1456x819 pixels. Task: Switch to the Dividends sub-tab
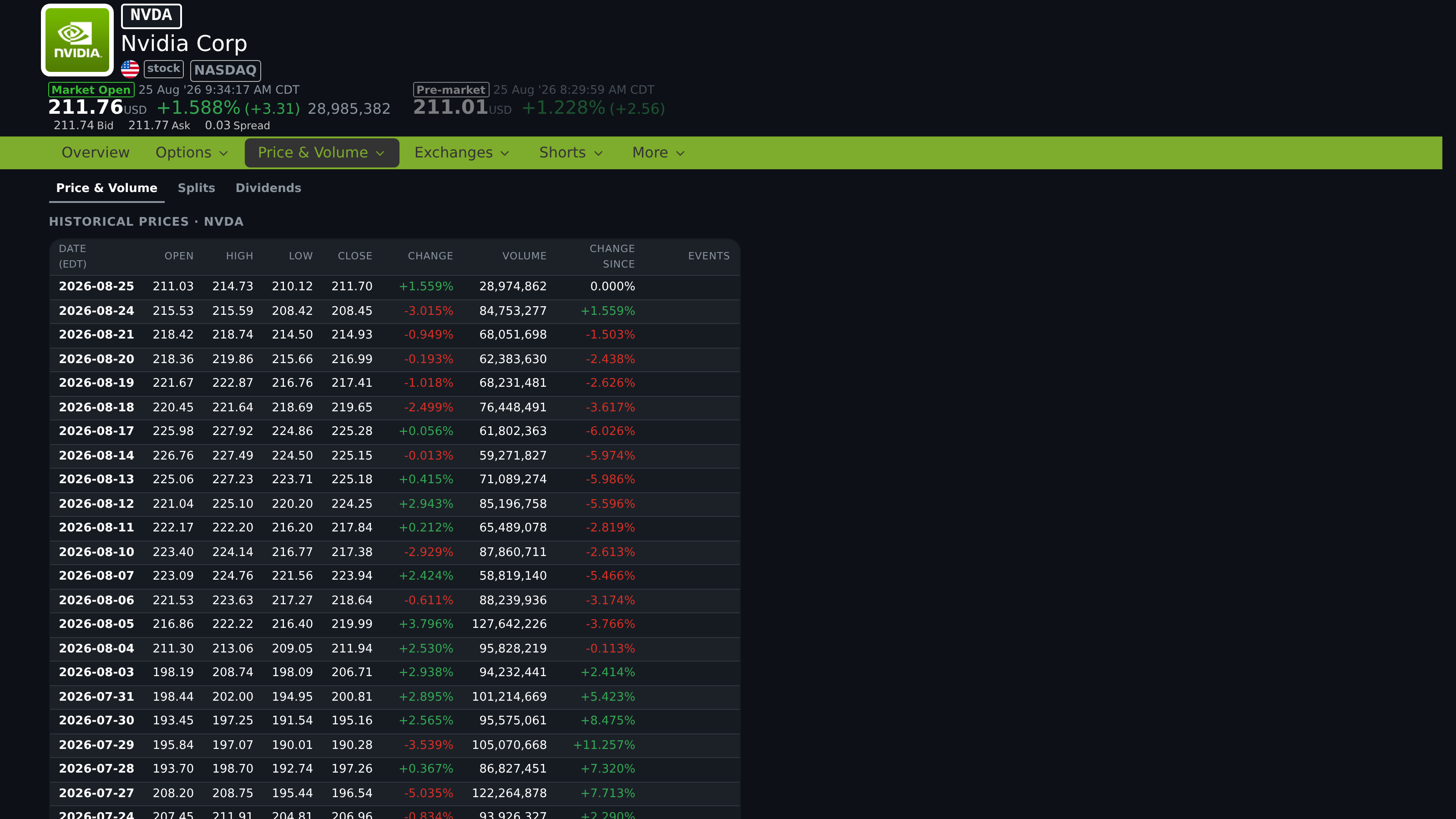(x=268, y=188)
